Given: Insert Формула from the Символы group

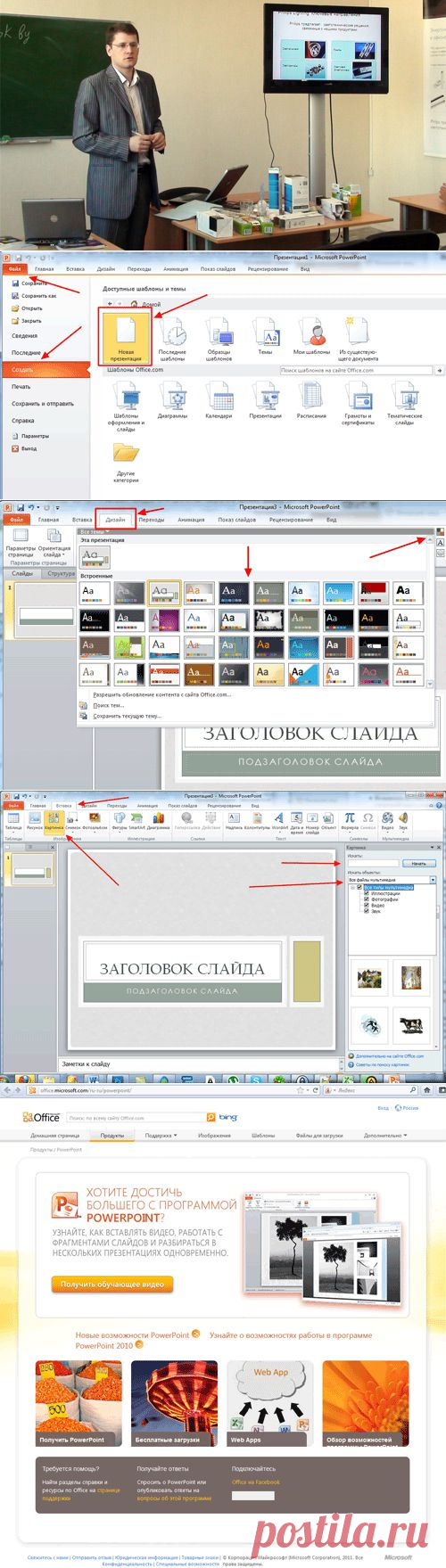Looking at the screenshot, I should pos(350,820).
